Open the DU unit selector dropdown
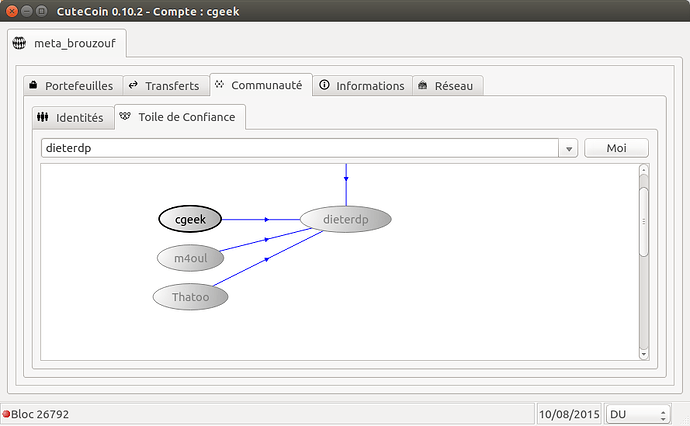The height and width of the screenshot is (426, 690). click(x=638, y=414)
